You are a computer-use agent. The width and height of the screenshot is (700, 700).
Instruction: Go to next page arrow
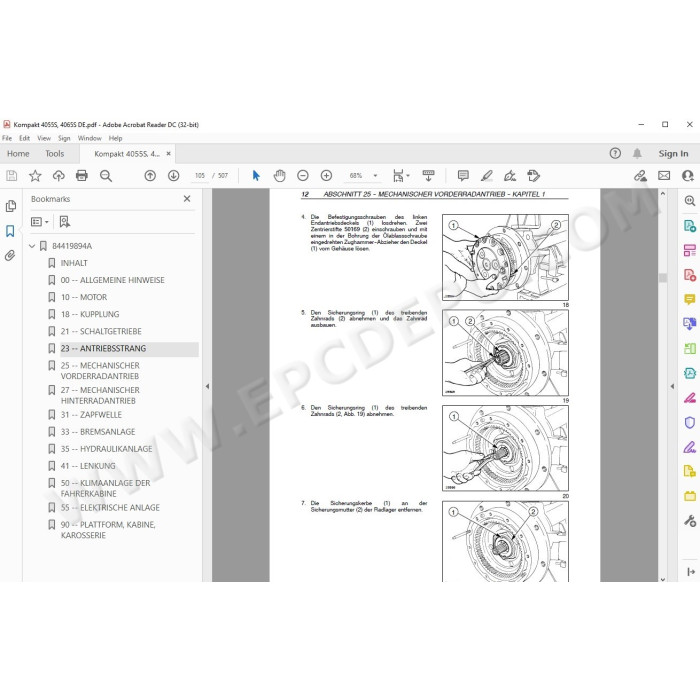click(x=174, y=175)
